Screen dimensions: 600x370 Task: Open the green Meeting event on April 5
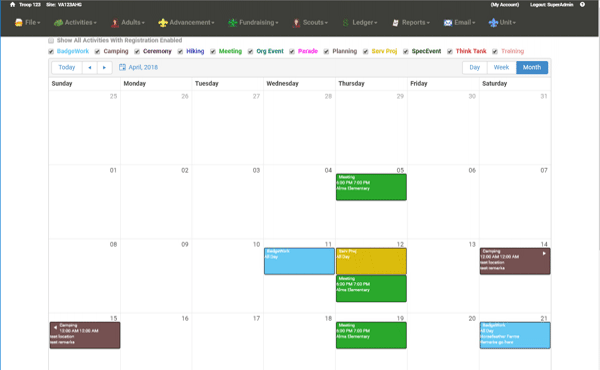coord(371,187)
